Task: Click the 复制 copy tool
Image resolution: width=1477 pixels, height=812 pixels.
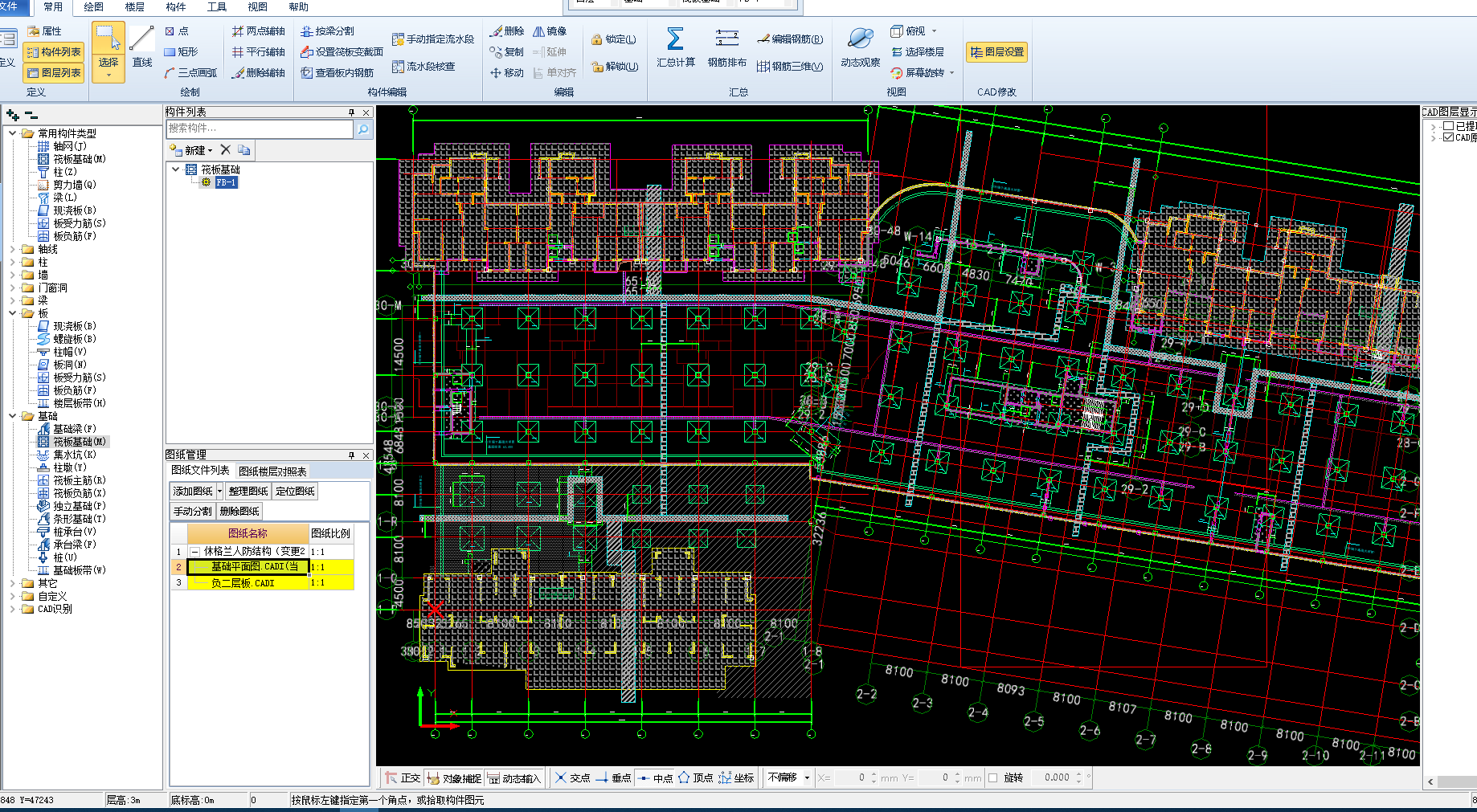Action: point(507,52)
